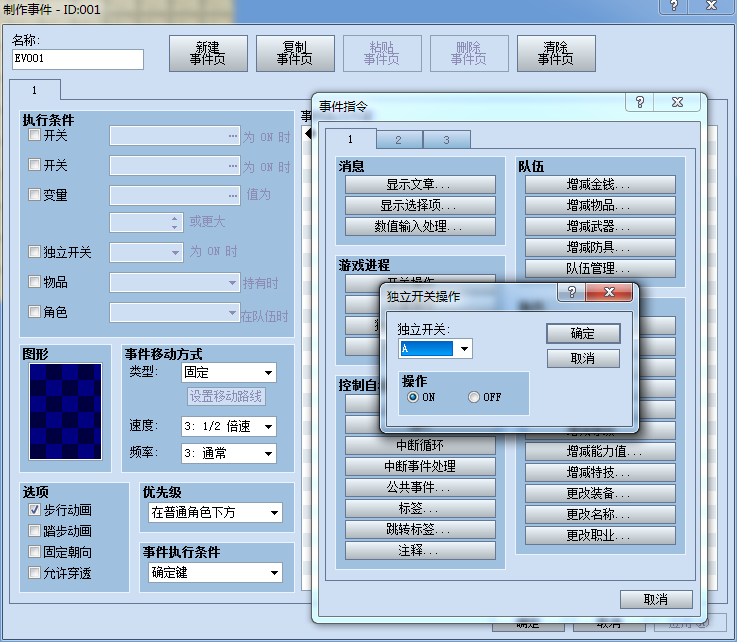
Task: Toggle the 变量 condition checkbox
Action: coord(34,195)
